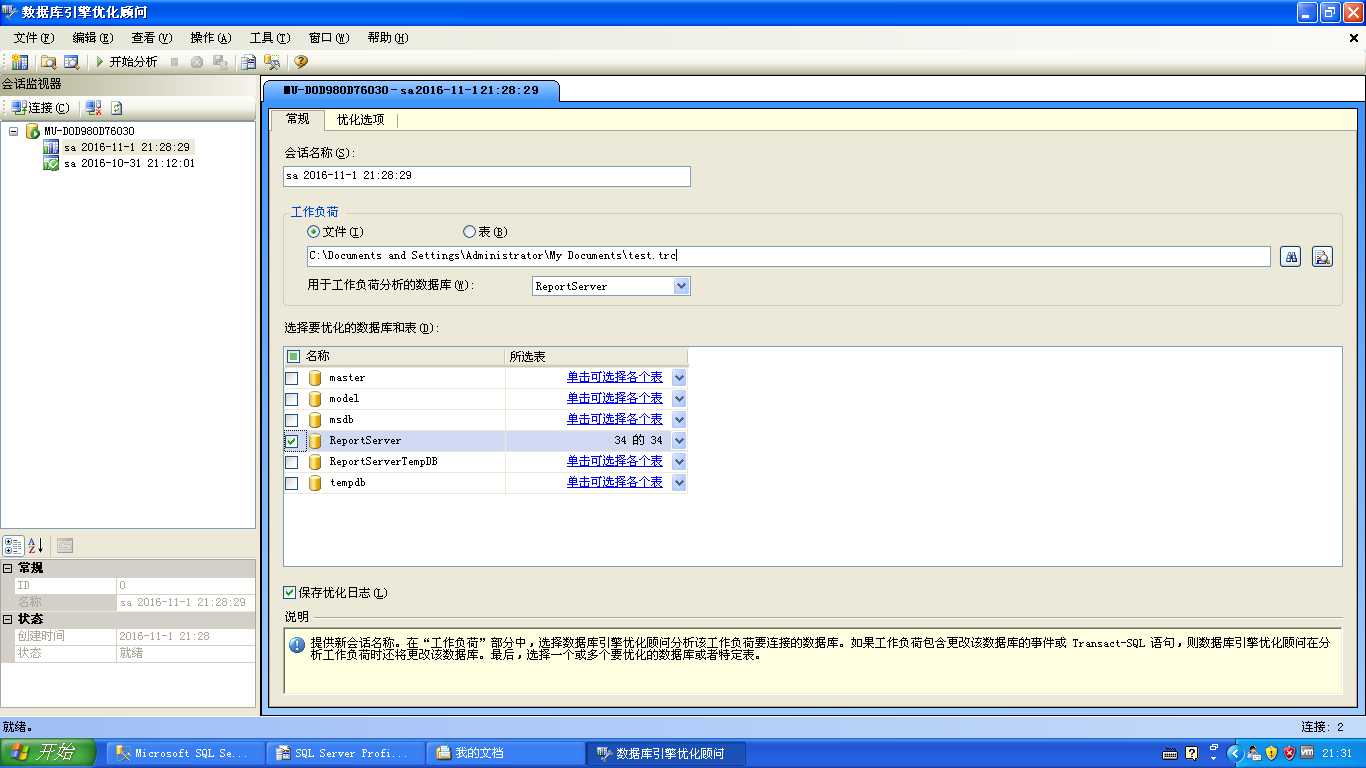Open the 34 的 34 dropdown for ReportServer
Screen dimensions: 1366x768
click(679, 441)
